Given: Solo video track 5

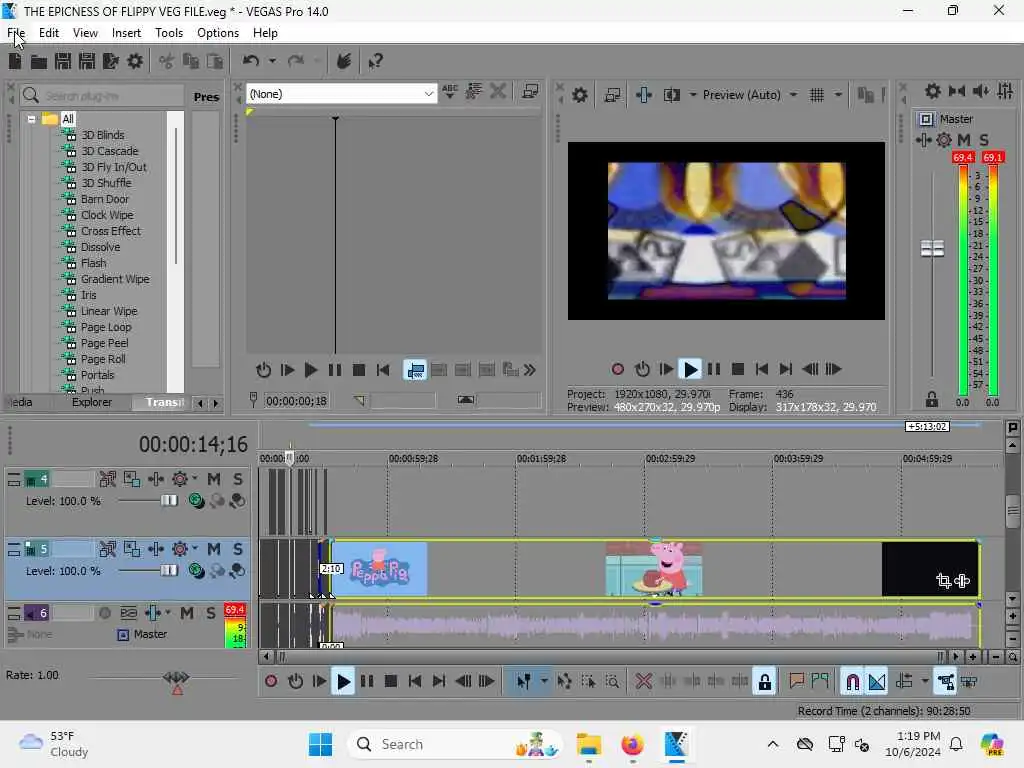Looking at the screenshot, I should coord(238,549).
